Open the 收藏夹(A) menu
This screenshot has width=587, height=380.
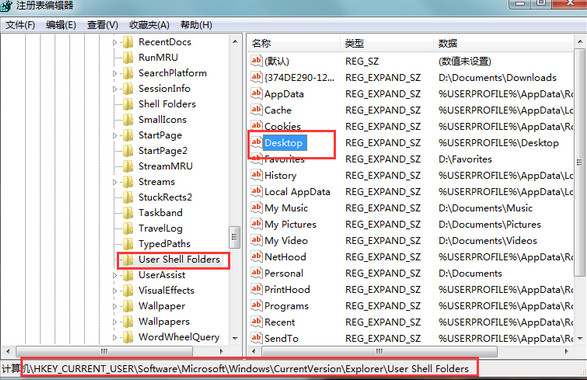click(149, 25)
